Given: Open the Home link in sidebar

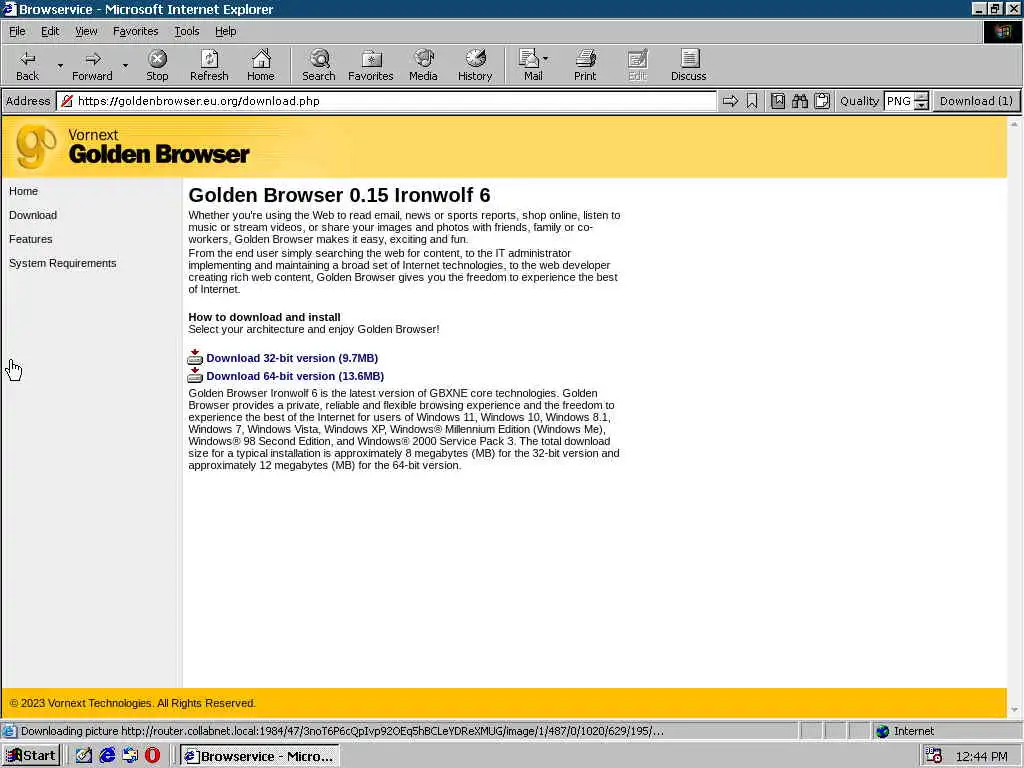Looking at the screenshot, I should 24,191.
